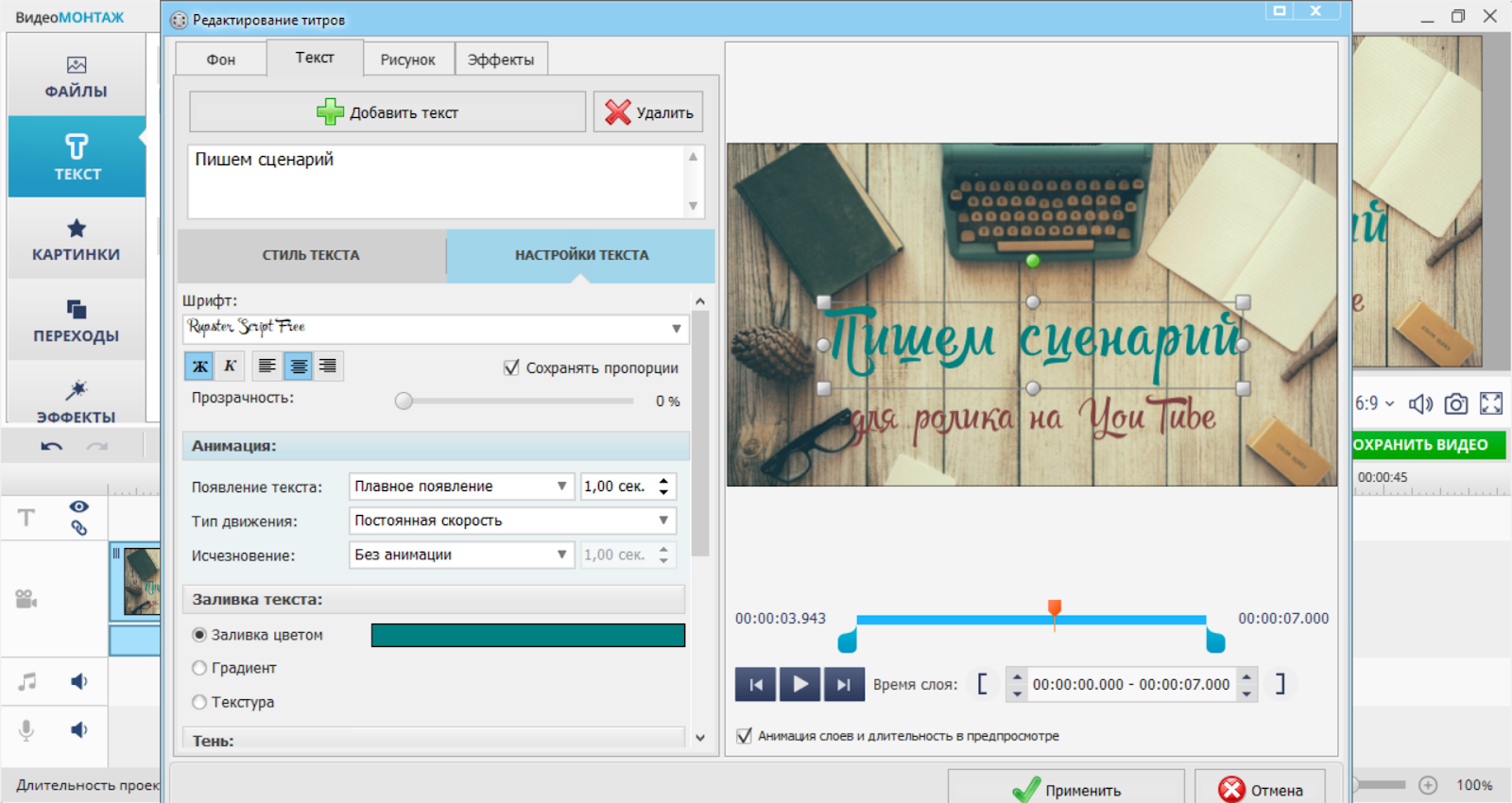Expand the Появление текста dropdown
This screenshot has height=803, width=1512.
pyautogui.click(x=561, y=487)
